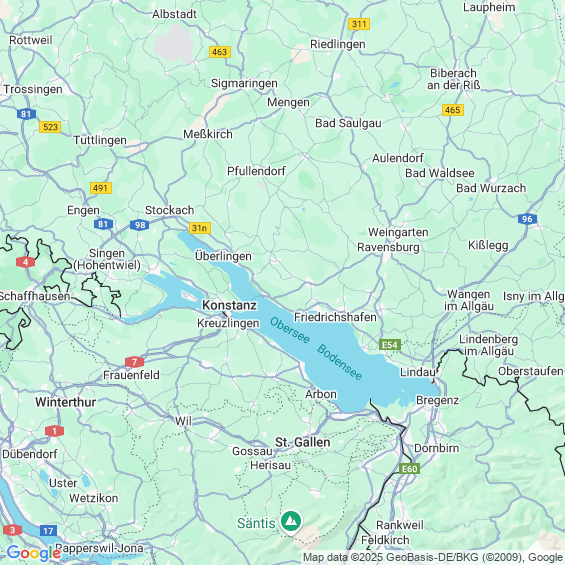Click the yellow 463 road shield
565x565 pixels.
219,52
